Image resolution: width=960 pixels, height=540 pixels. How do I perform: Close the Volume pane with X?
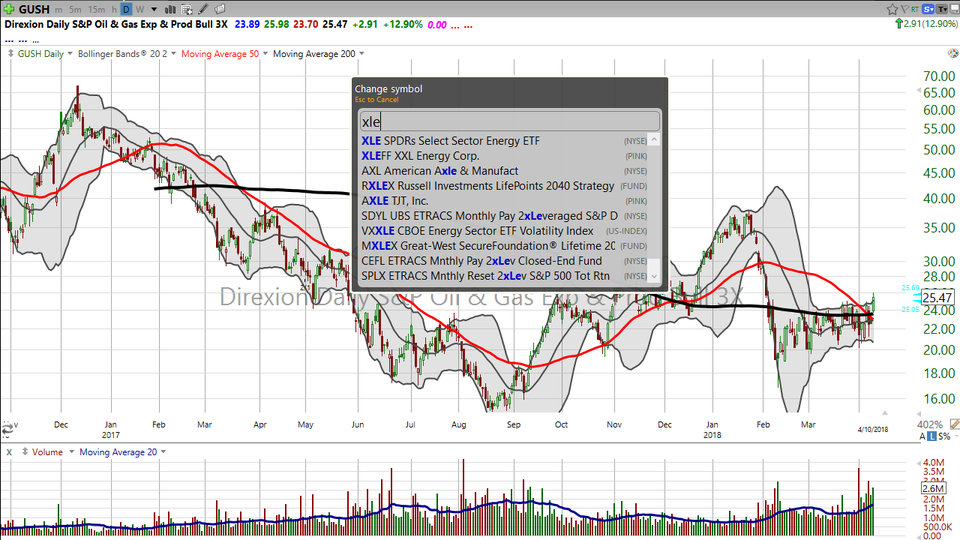(x=9, y=452)
